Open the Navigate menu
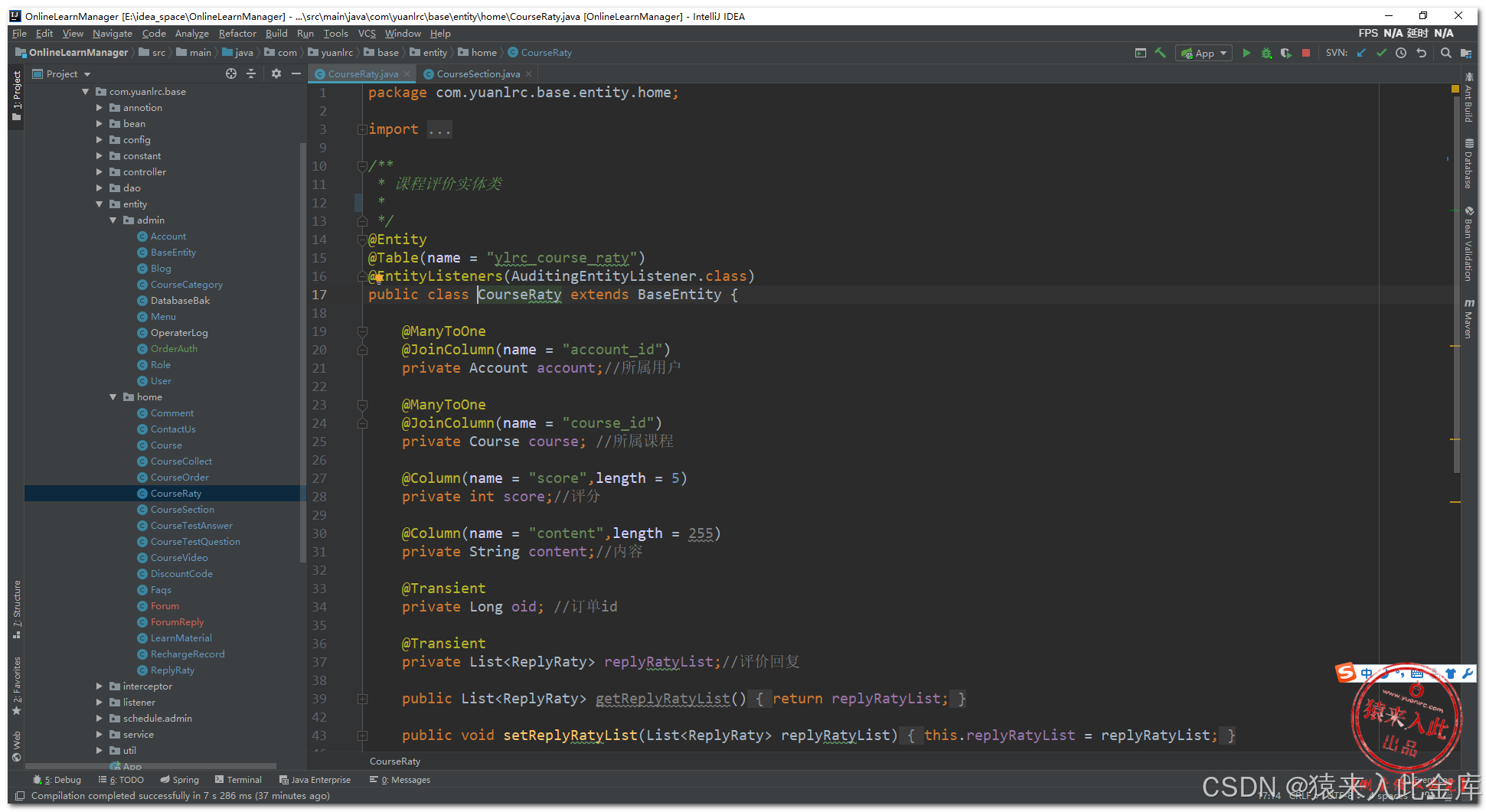The height and width of the screenshot is (812, 1486). (x=113, y=34)
